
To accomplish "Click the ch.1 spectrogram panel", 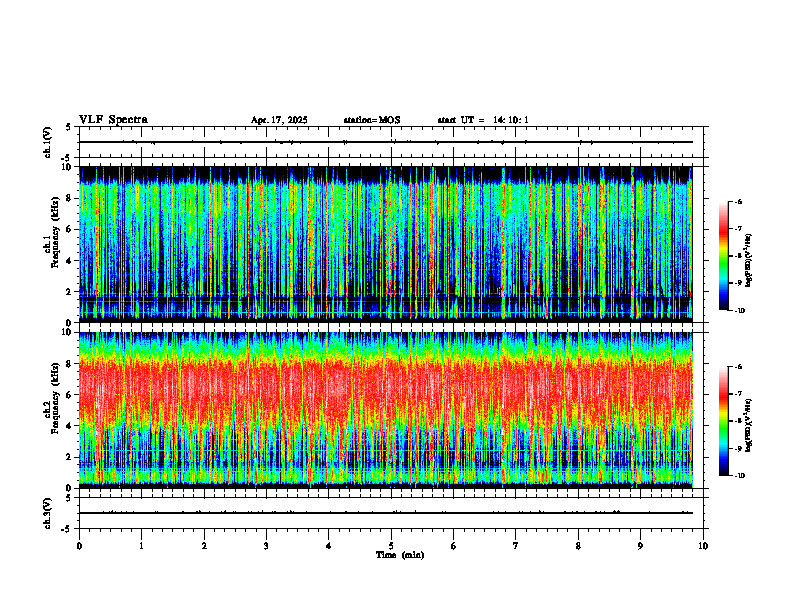I will coord(385,244).
